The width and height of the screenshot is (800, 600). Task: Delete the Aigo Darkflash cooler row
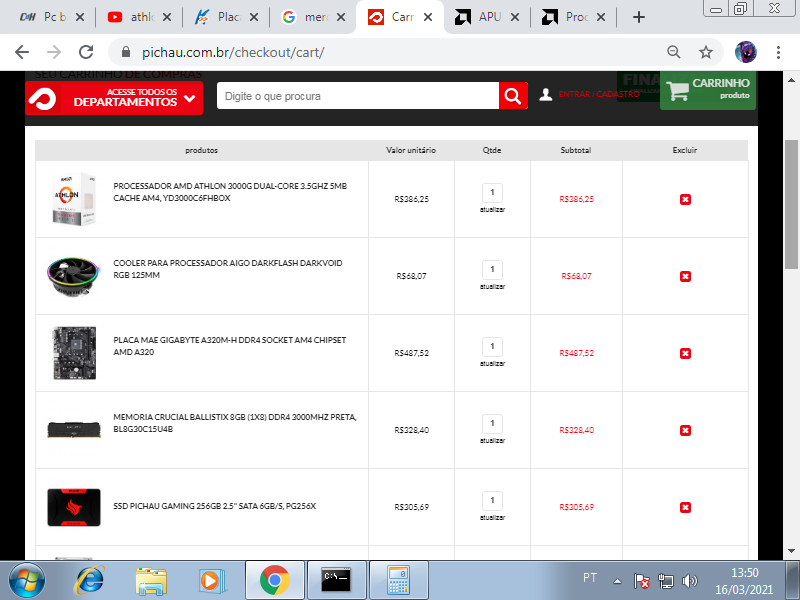(x=685, y=277)
